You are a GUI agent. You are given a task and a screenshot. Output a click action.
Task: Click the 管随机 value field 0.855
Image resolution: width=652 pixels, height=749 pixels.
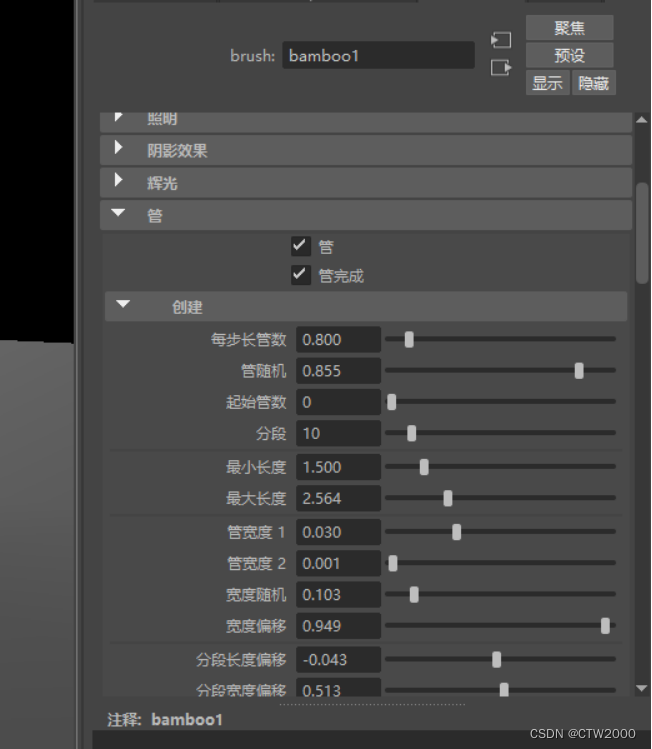pyautogui.click(x=338, y=371)
